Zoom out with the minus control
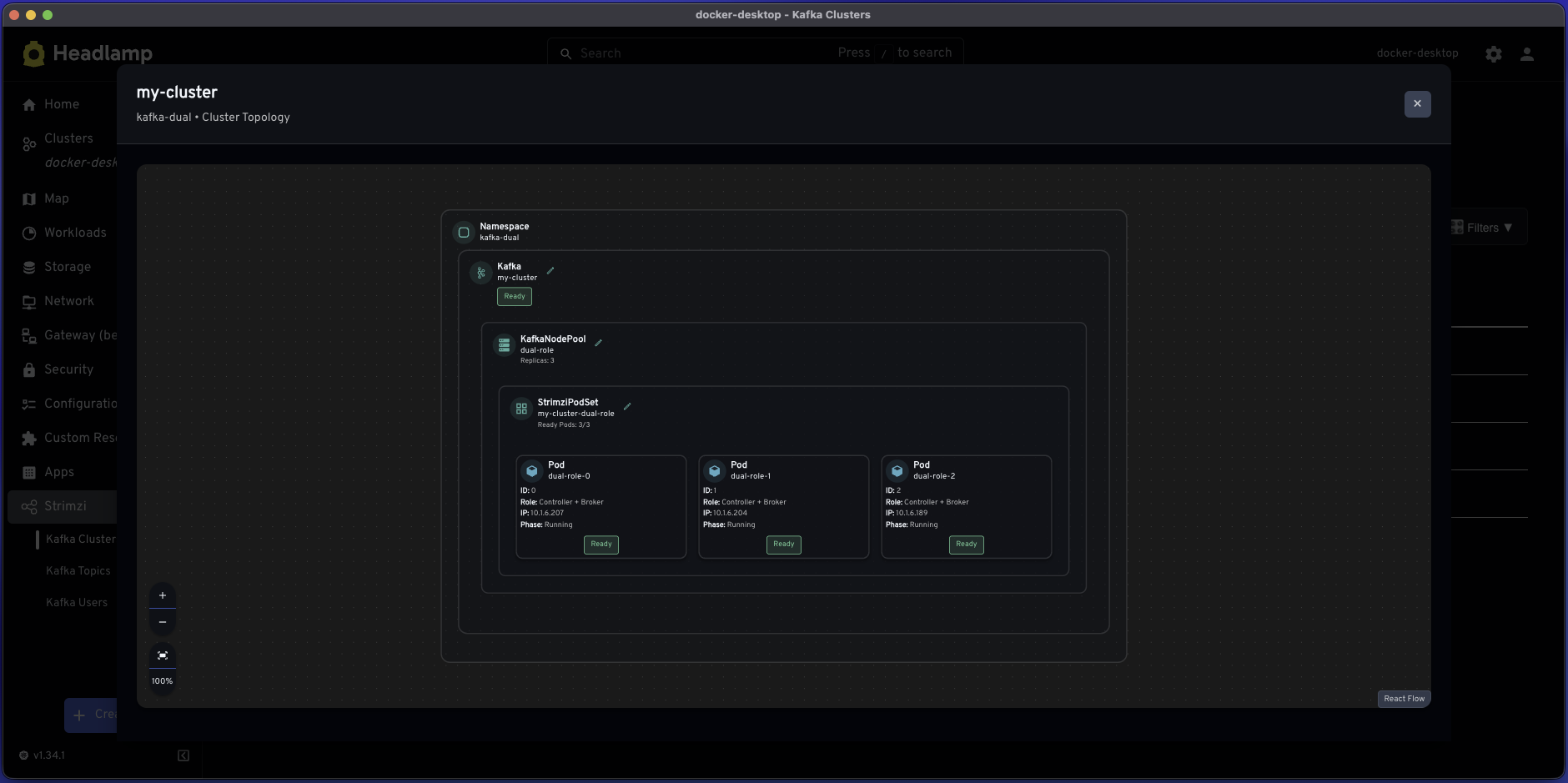1568x783 pixels. point(163,622)
